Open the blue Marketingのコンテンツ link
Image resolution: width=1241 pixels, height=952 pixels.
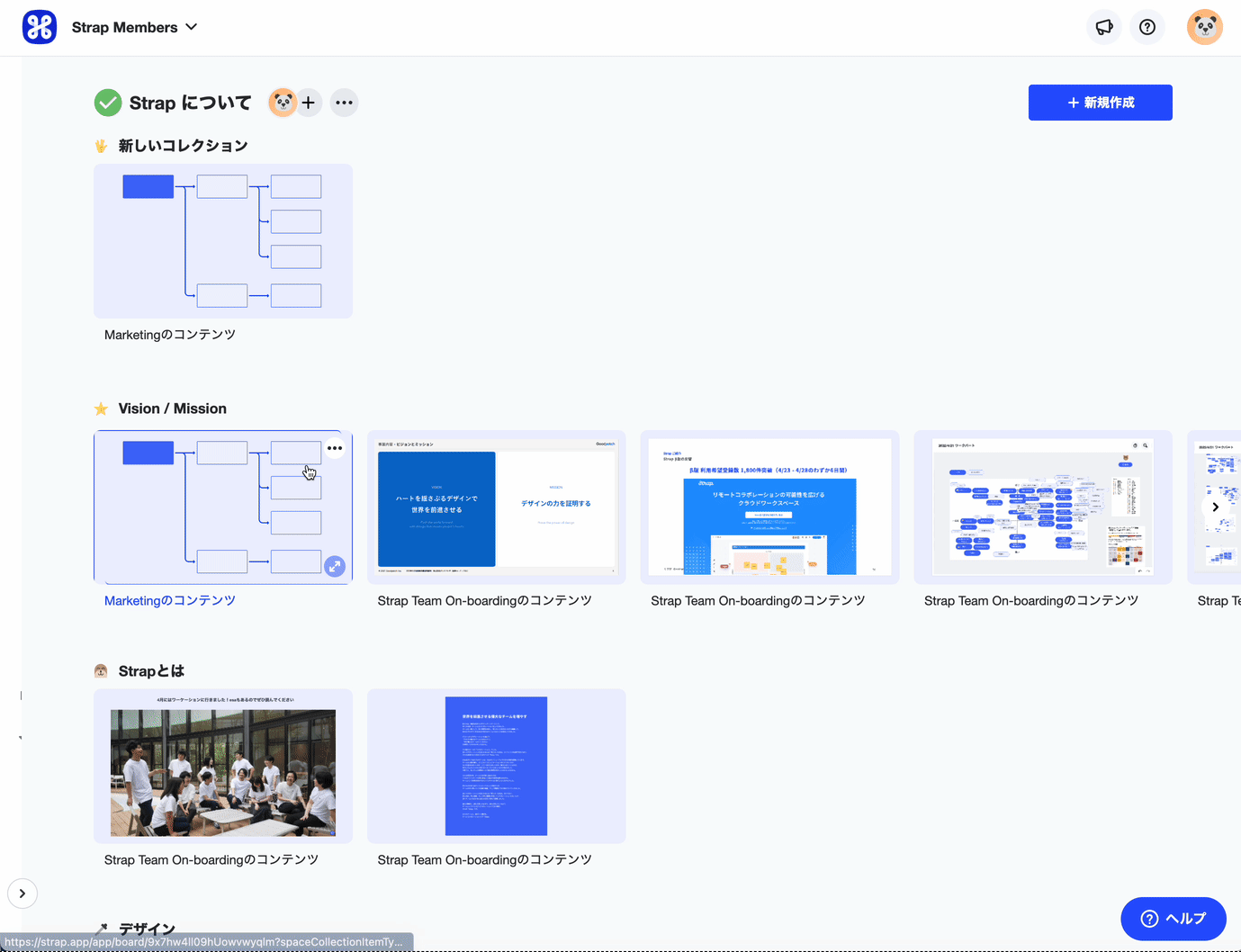coord(170,601)
